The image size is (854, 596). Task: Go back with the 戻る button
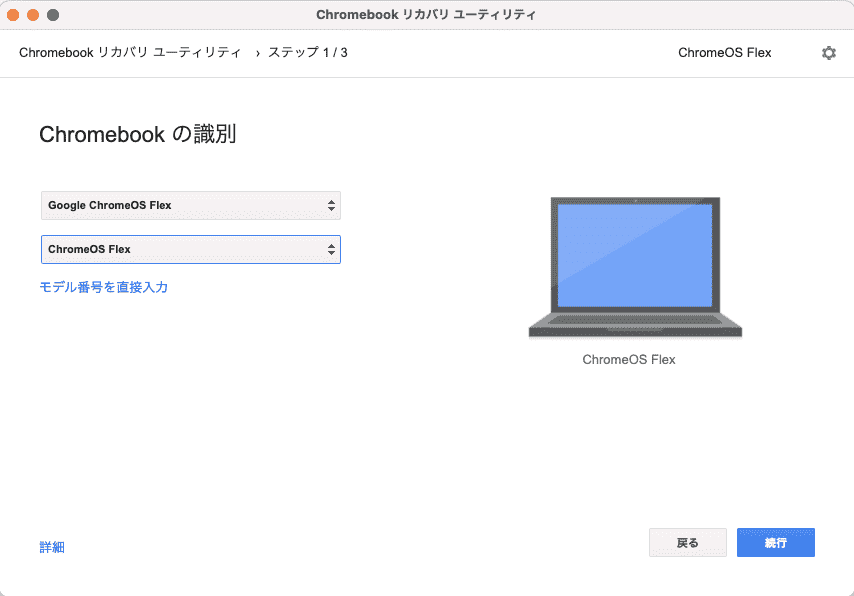click(x=687, y=543)
